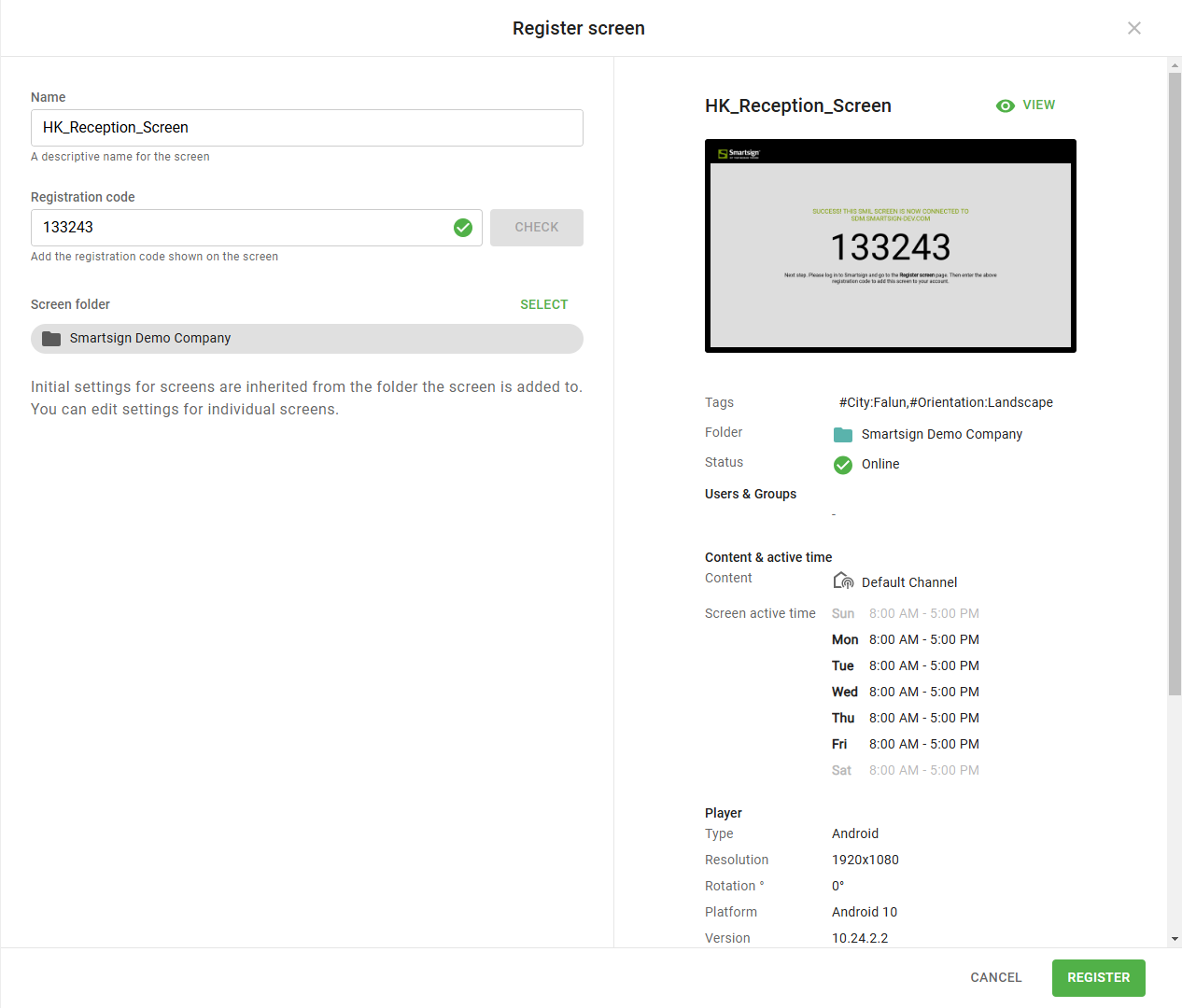Click the Wed active time row
The height and width of the screenshot is (1008, 1182).
tap(906, 692)
